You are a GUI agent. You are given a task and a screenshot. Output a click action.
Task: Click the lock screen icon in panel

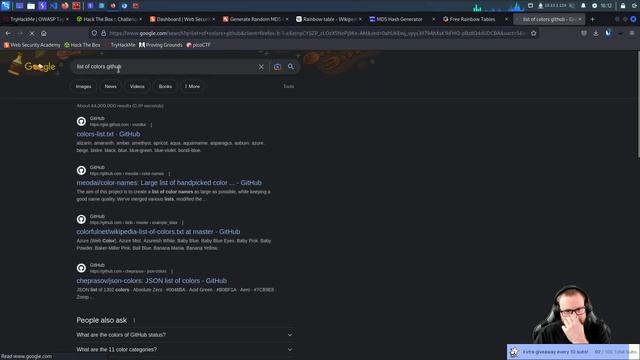pyautogui.click(x=623, y=6)
